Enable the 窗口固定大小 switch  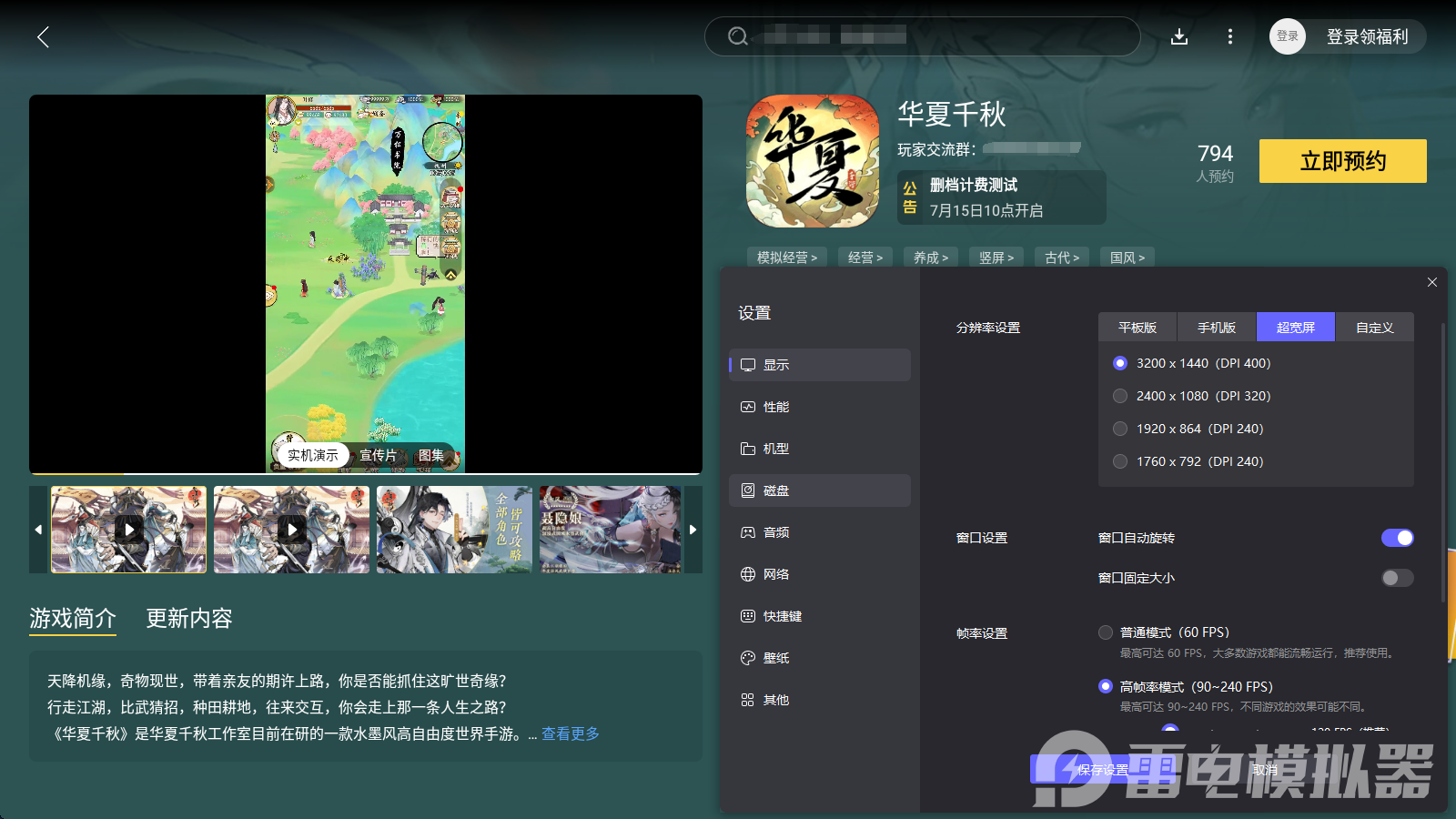[x=1398, y=578]
